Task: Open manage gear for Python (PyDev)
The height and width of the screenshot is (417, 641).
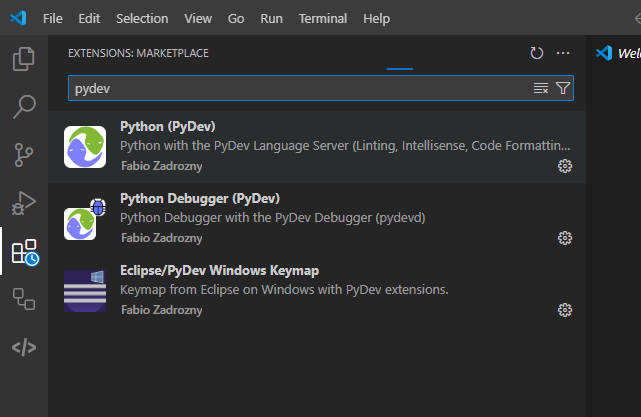Action: click(564, 166)
